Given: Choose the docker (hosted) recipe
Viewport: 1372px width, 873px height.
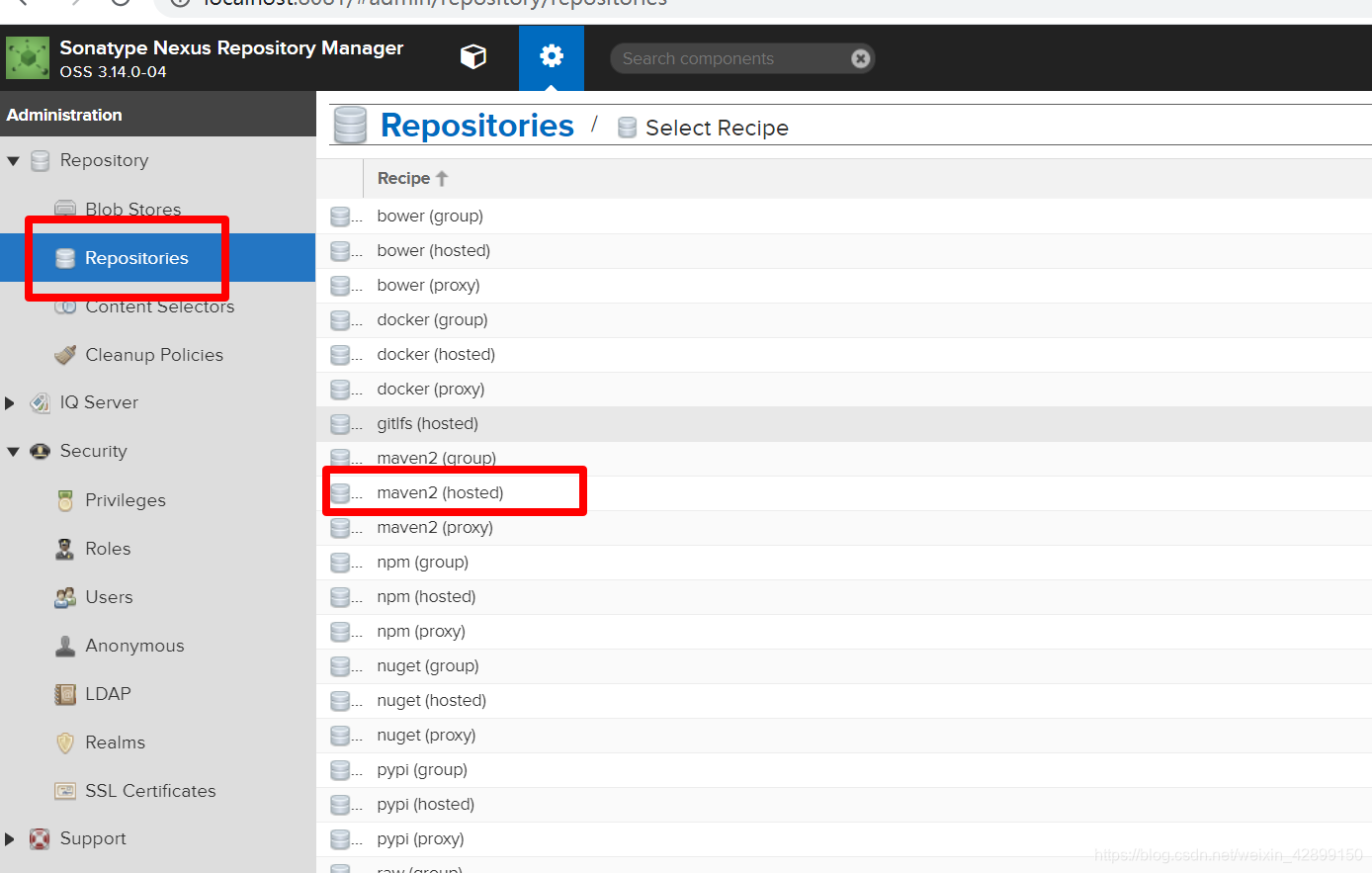Looking at the screenshot, I should point(844,355).
